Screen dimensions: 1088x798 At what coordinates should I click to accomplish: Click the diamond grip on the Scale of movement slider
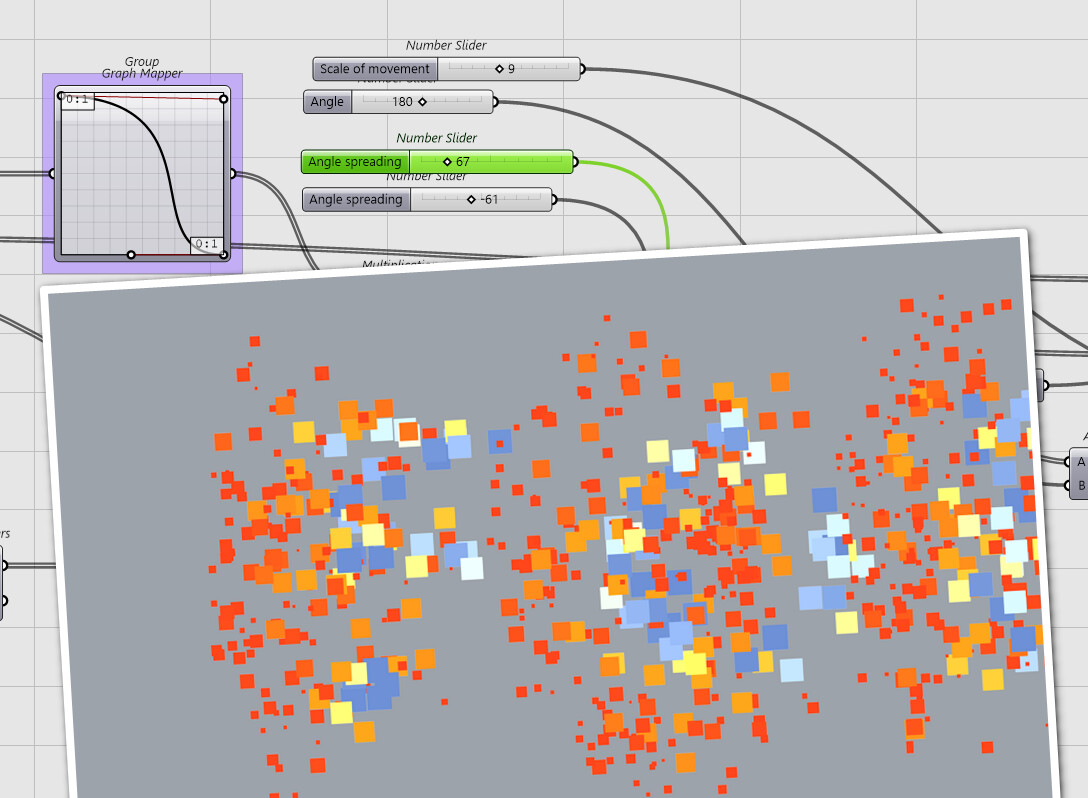[499, 68]
